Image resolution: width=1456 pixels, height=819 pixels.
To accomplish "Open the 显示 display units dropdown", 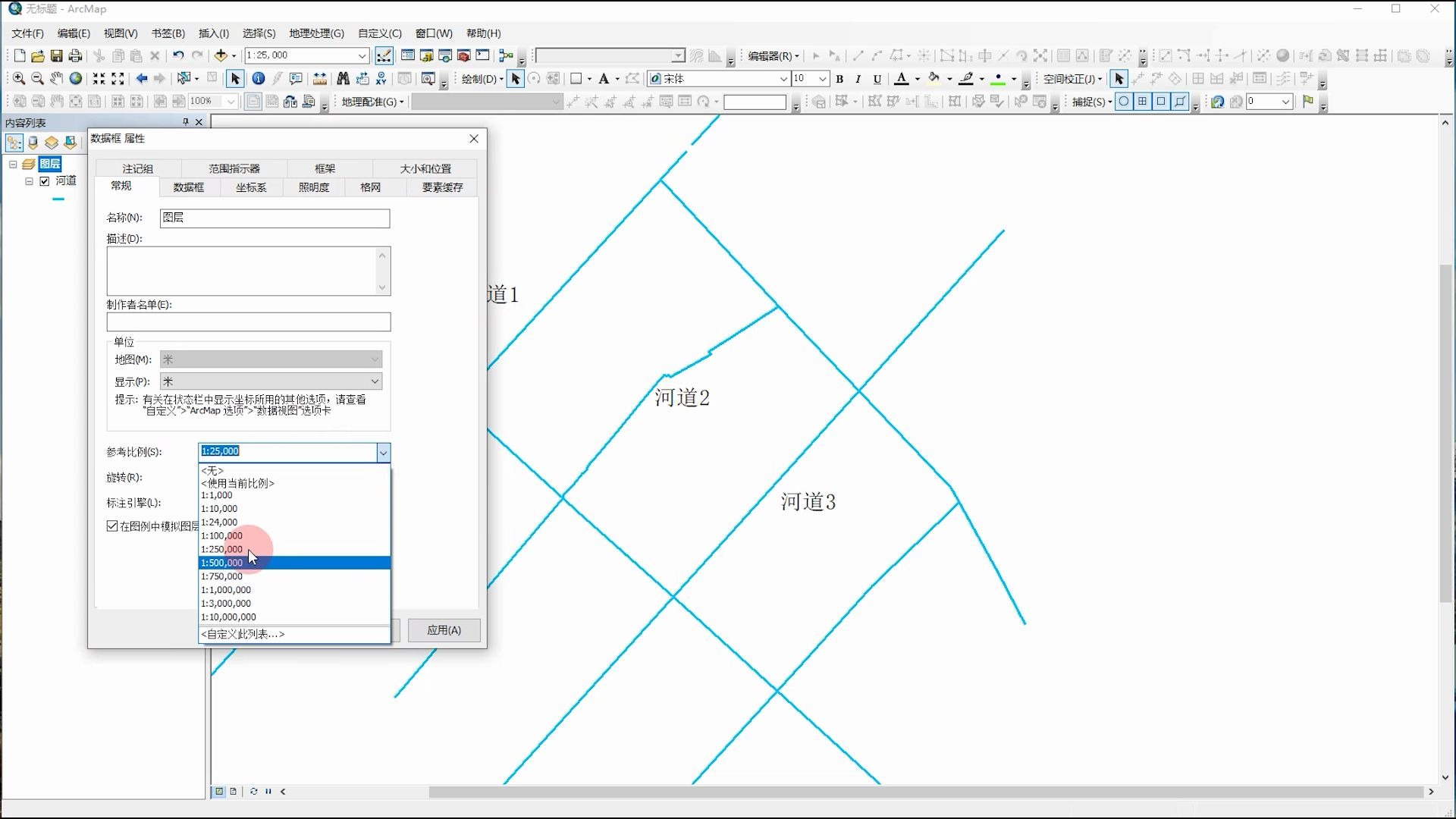I will (375, 381).
